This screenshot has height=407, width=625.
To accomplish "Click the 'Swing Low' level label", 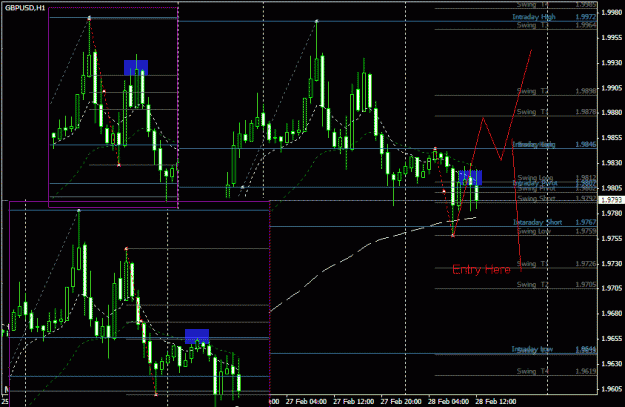I will (534, 231).
